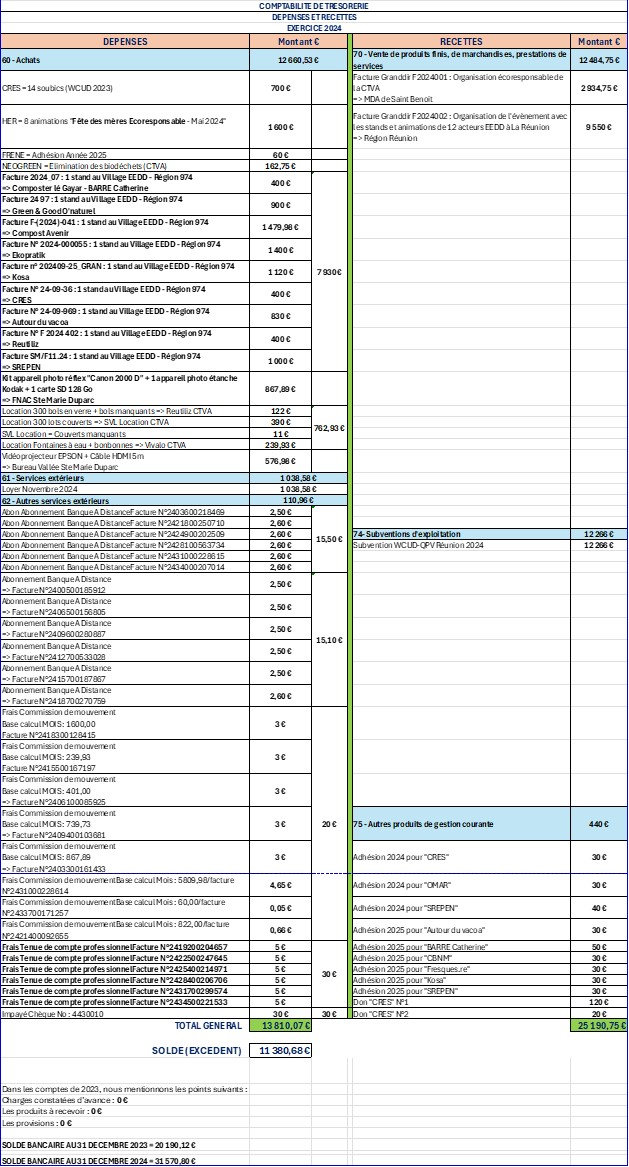
Task: Click the "RECETTES" column header
Action: pyautogui.click(x=461, y=42)
